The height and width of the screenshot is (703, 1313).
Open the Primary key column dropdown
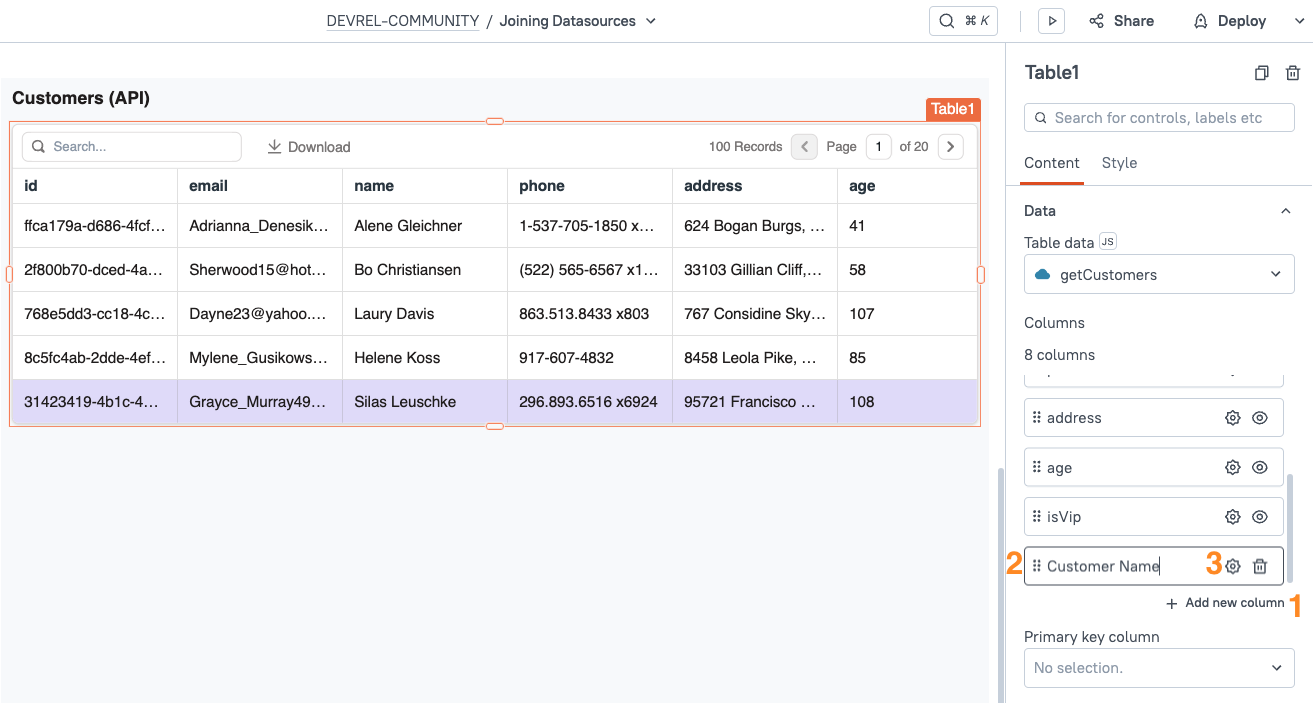[x=1158, y=667]
